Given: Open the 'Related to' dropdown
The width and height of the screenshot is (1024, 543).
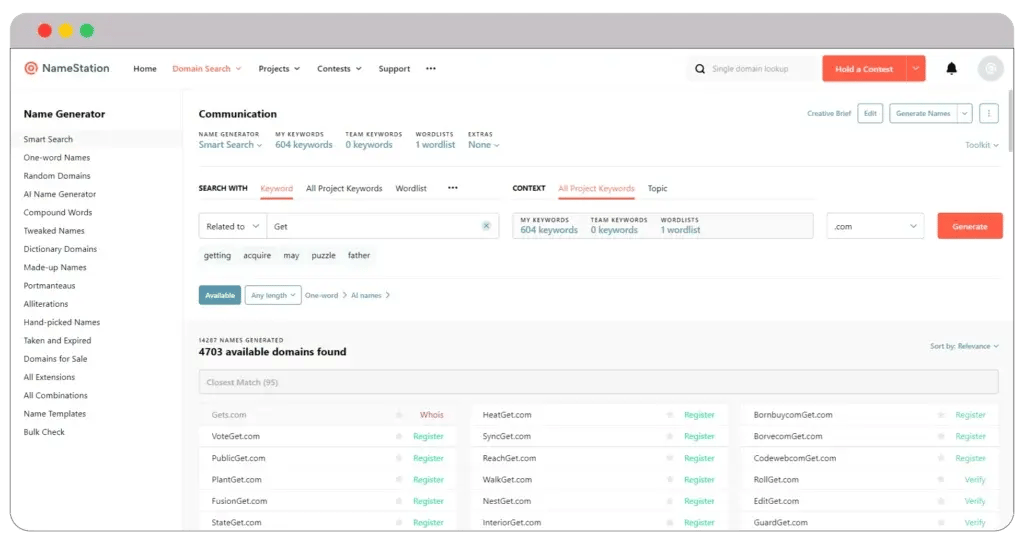Looking at the screenshot, I should point(232,226).
